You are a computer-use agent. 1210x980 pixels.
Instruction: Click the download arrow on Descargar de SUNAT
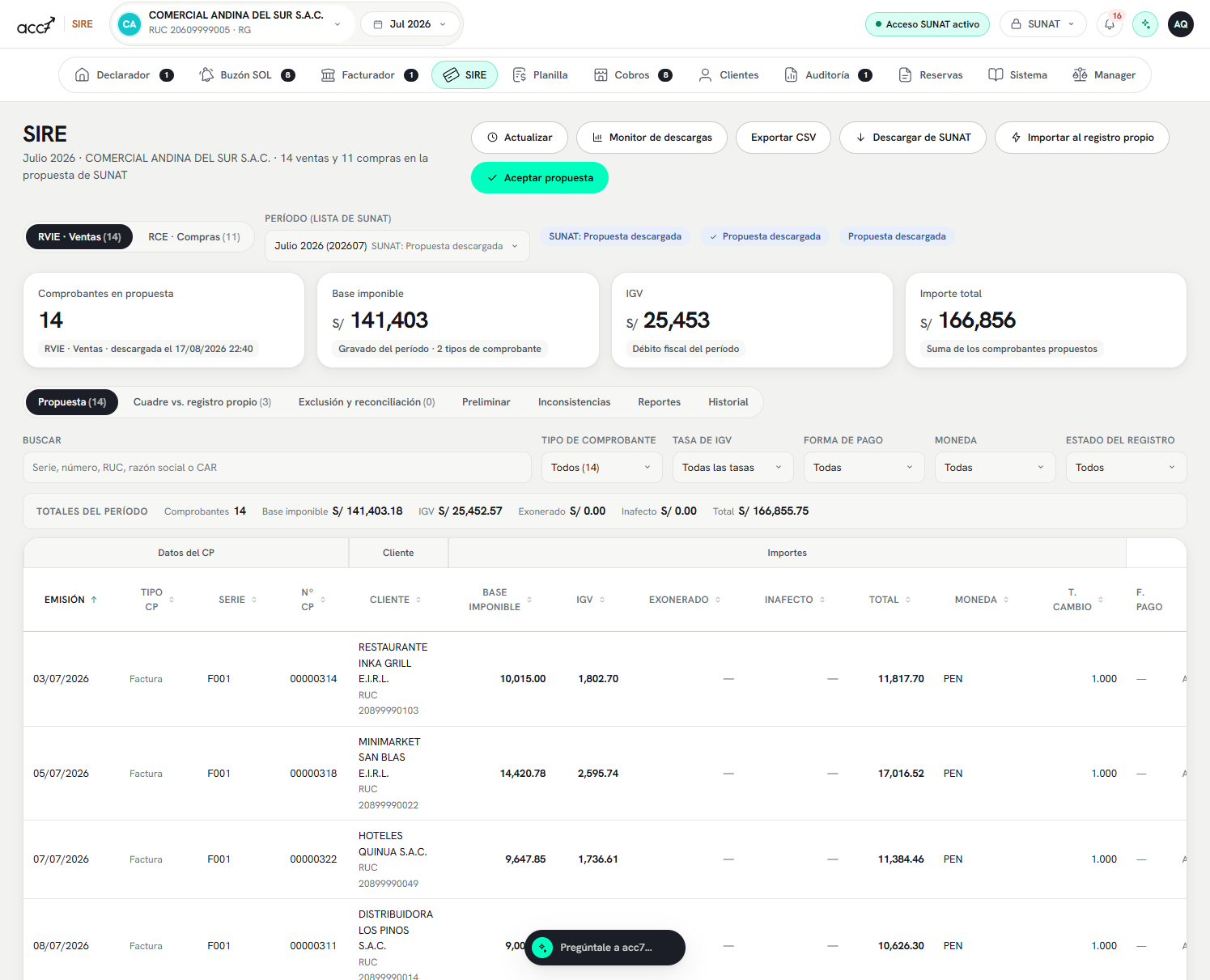click(x=860, y=138)
